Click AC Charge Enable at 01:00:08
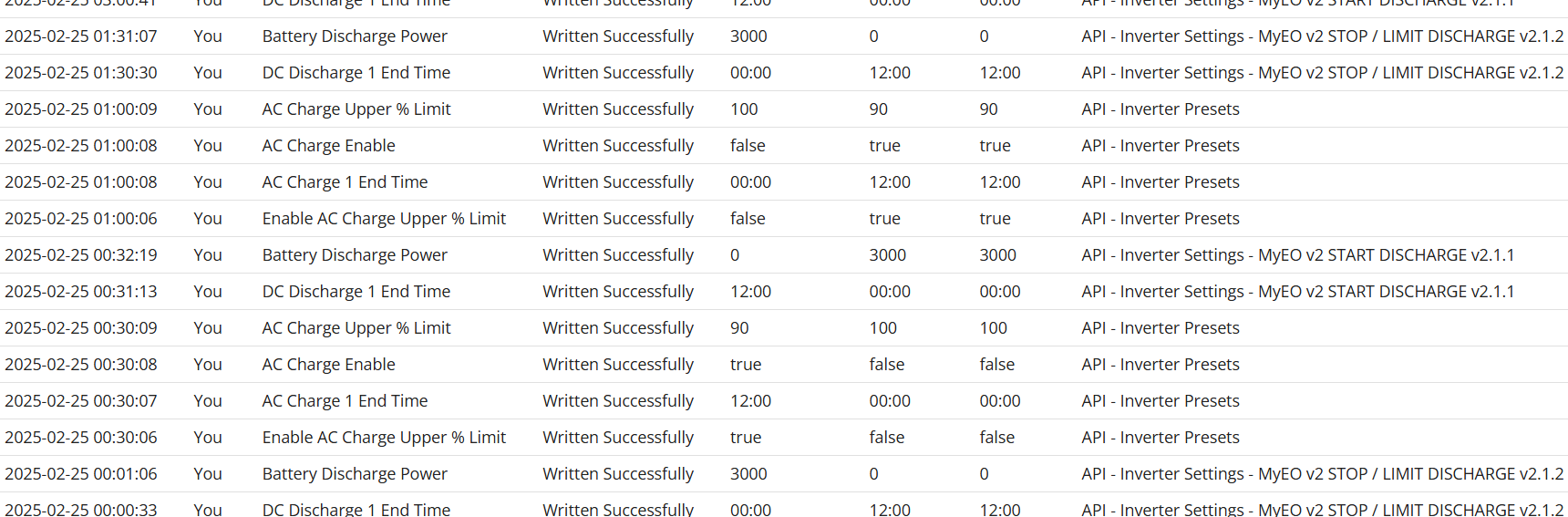1568x517 pixels. tap(328, 146)
